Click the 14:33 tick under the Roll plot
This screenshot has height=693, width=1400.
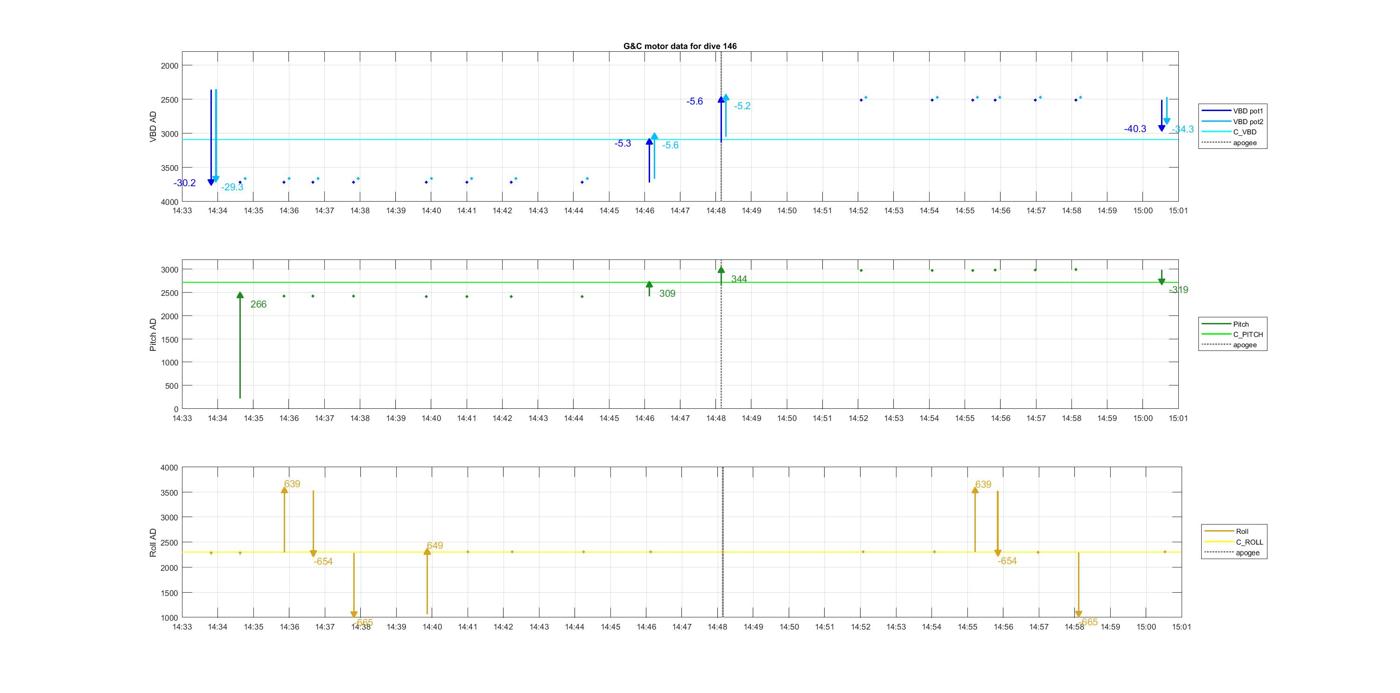click(182, 627)
